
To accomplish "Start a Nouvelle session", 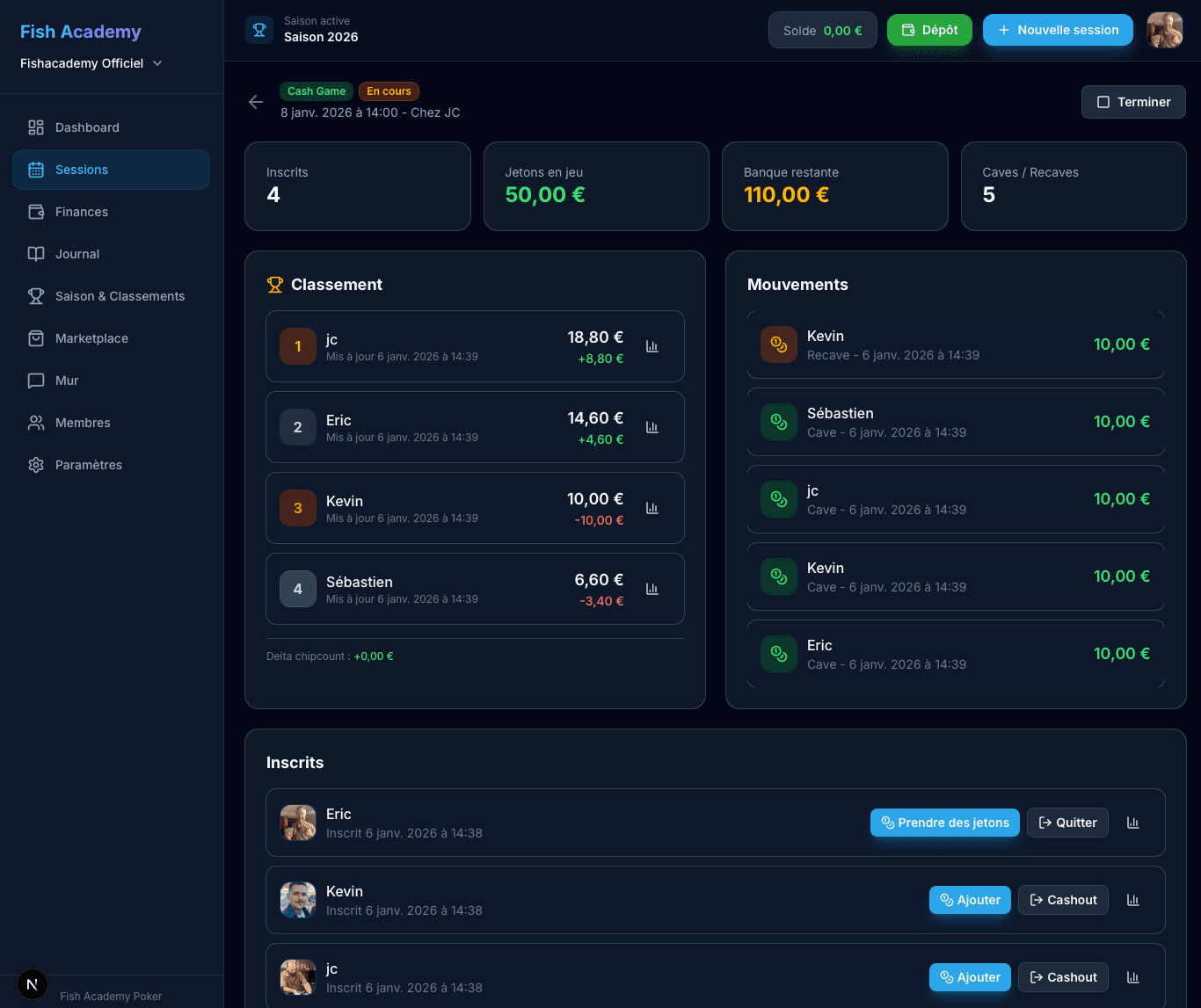I will tap(1058, 30).
